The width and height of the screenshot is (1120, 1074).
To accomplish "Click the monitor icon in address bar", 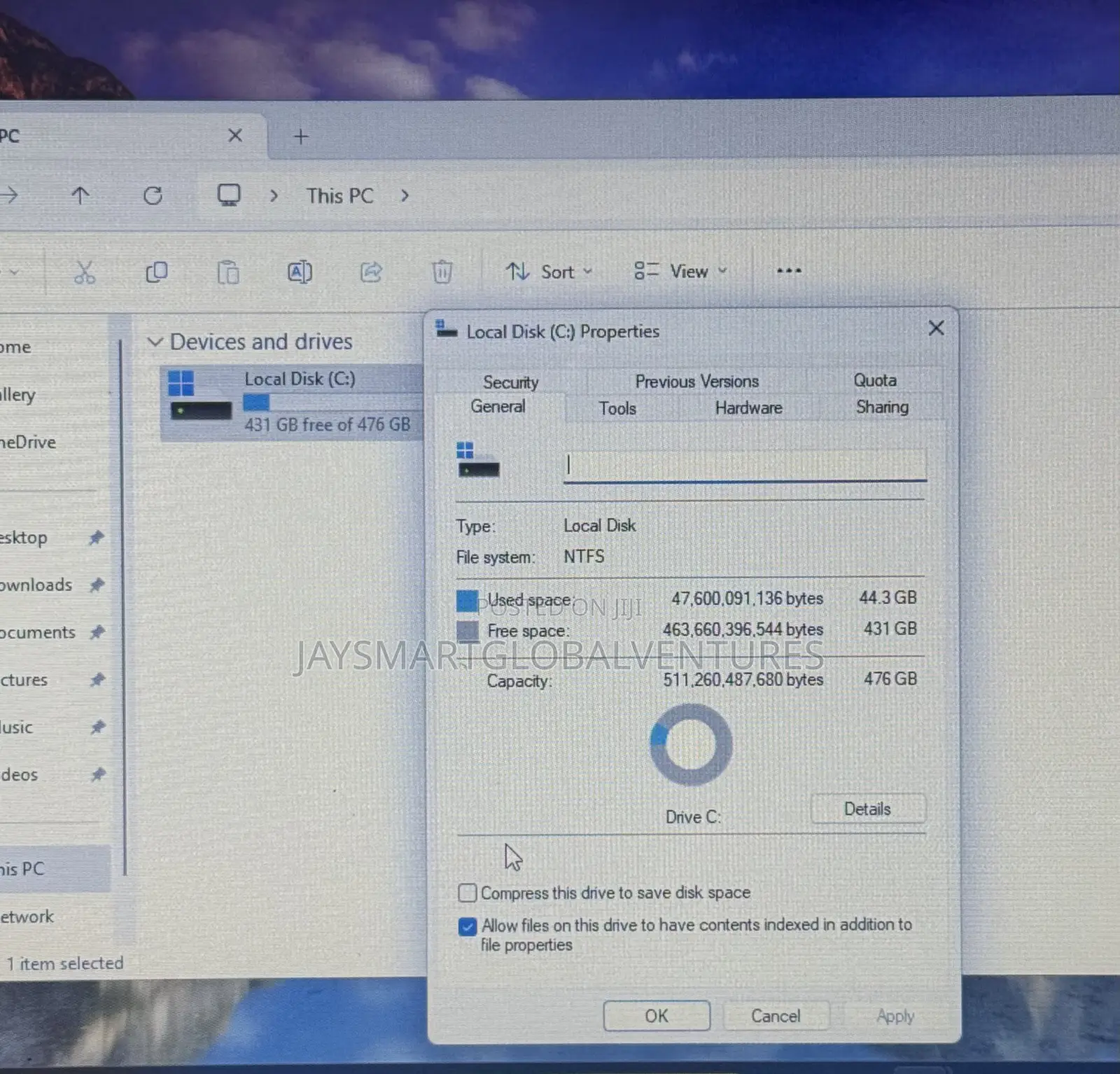I will pyautogui.click(x=229, y=195).
